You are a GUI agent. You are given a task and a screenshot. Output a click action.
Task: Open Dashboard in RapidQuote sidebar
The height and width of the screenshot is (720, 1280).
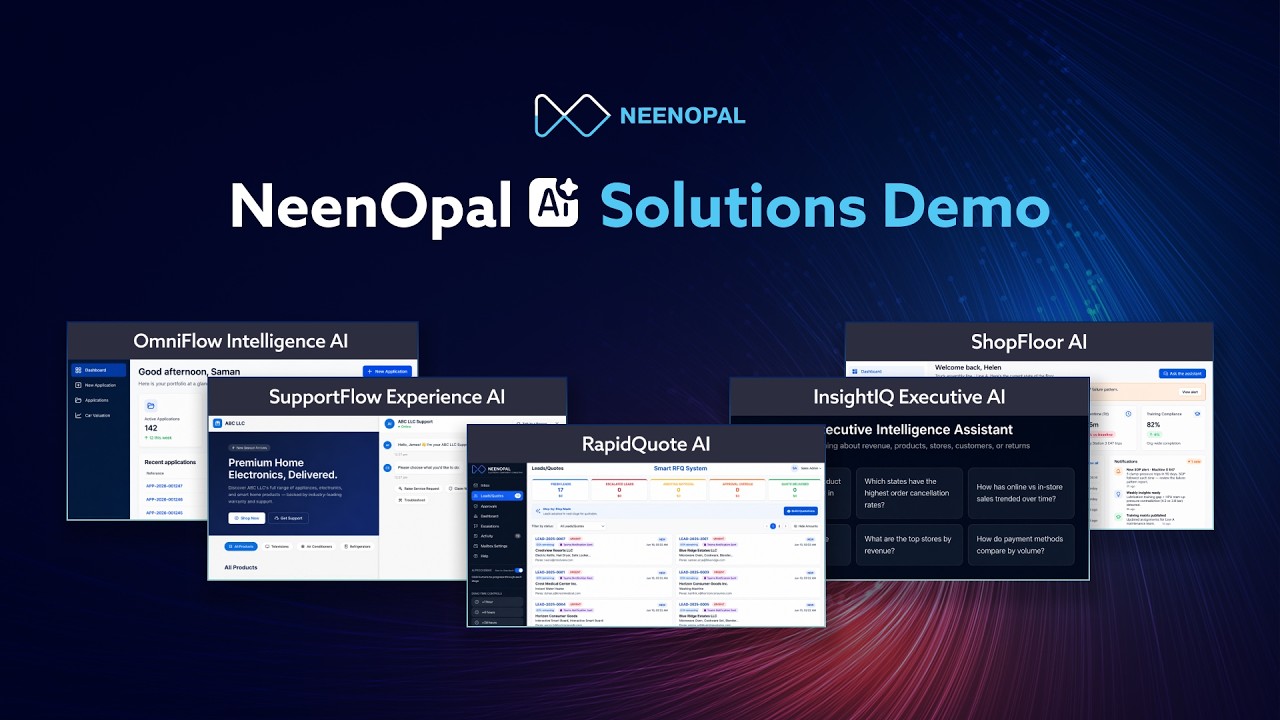[498, 516]
